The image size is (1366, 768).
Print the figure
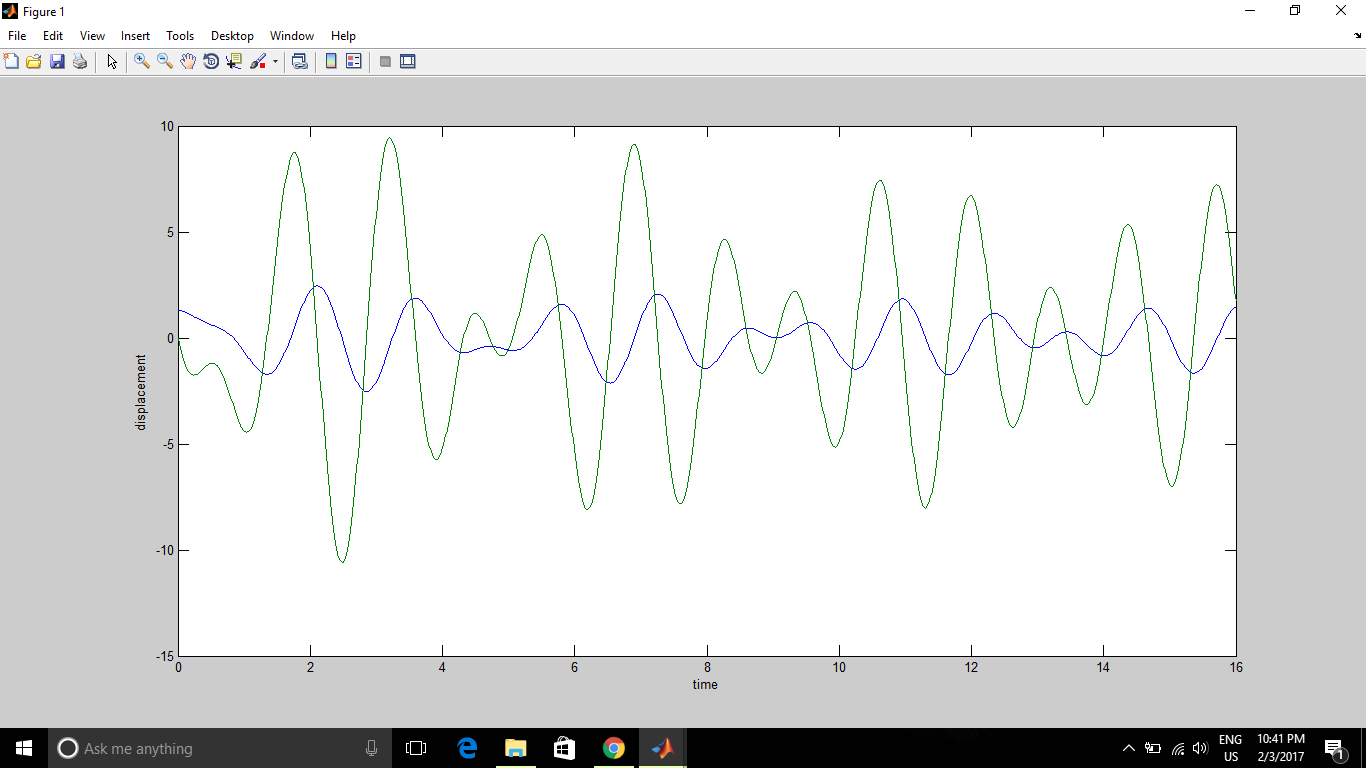tap(79, 61)
